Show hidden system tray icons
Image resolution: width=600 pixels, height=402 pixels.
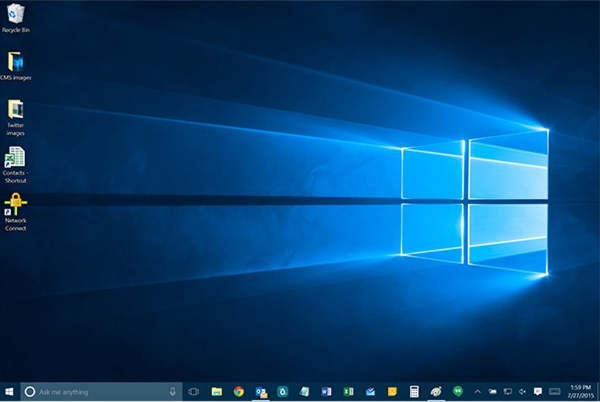[478, 392]
